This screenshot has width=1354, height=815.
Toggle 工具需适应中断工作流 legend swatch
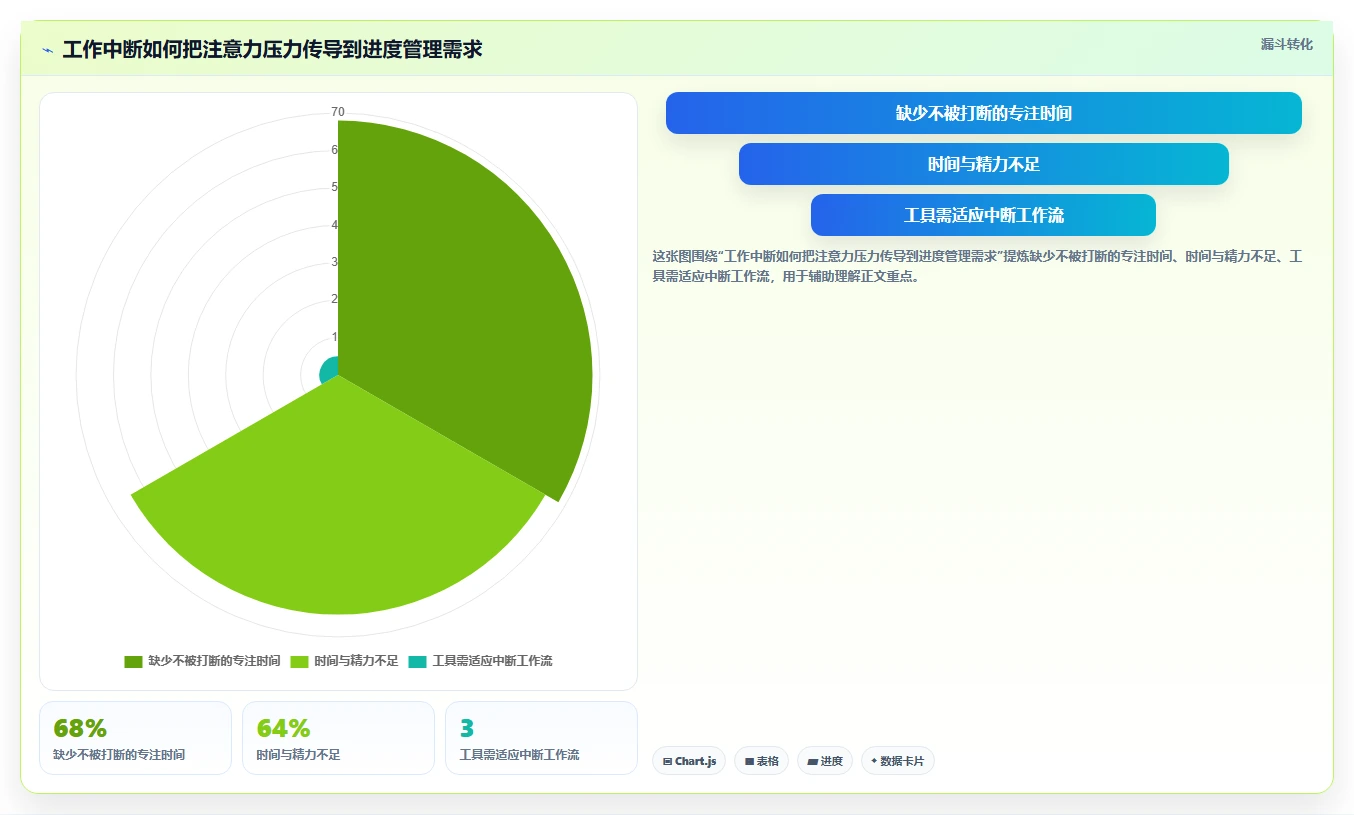418,662
